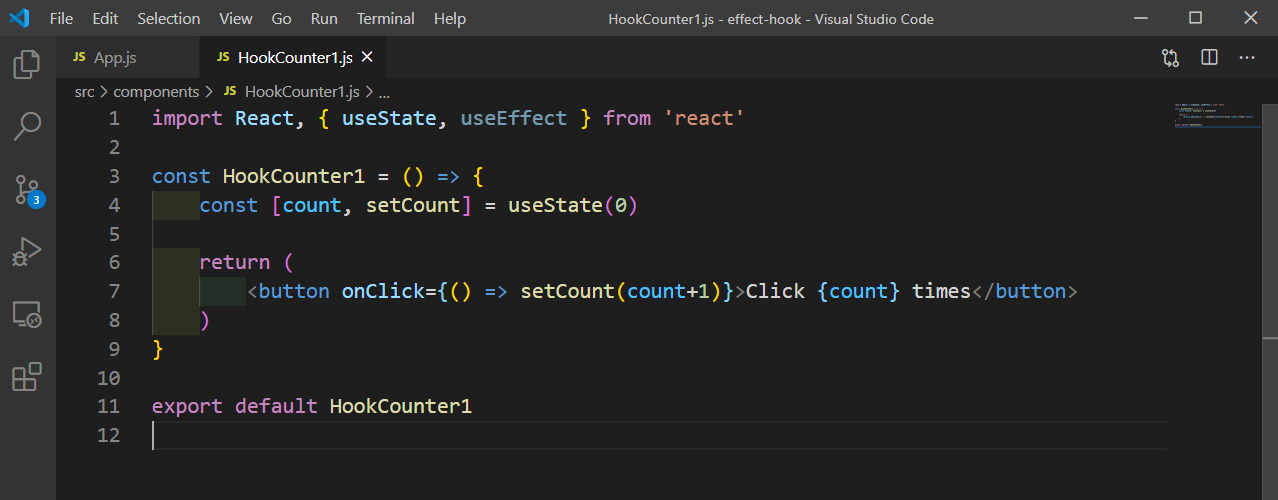Screen dimensions: 1278x500
Task: Open the Extensions view
Action: pos(27,377)
